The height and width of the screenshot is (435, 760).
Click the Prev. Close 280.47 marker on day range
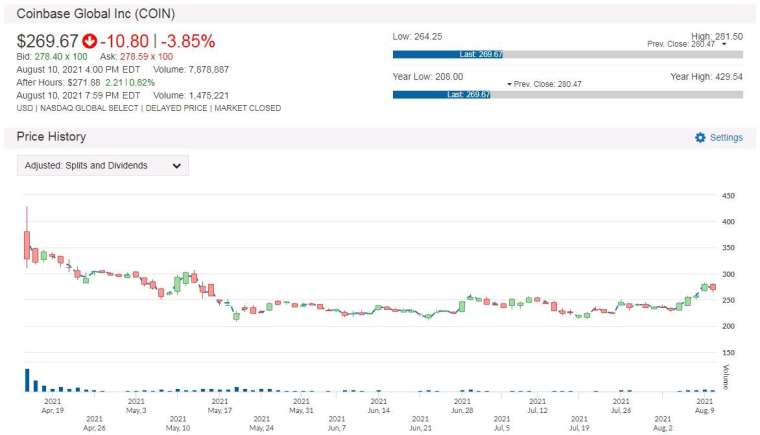coord(687,44)
